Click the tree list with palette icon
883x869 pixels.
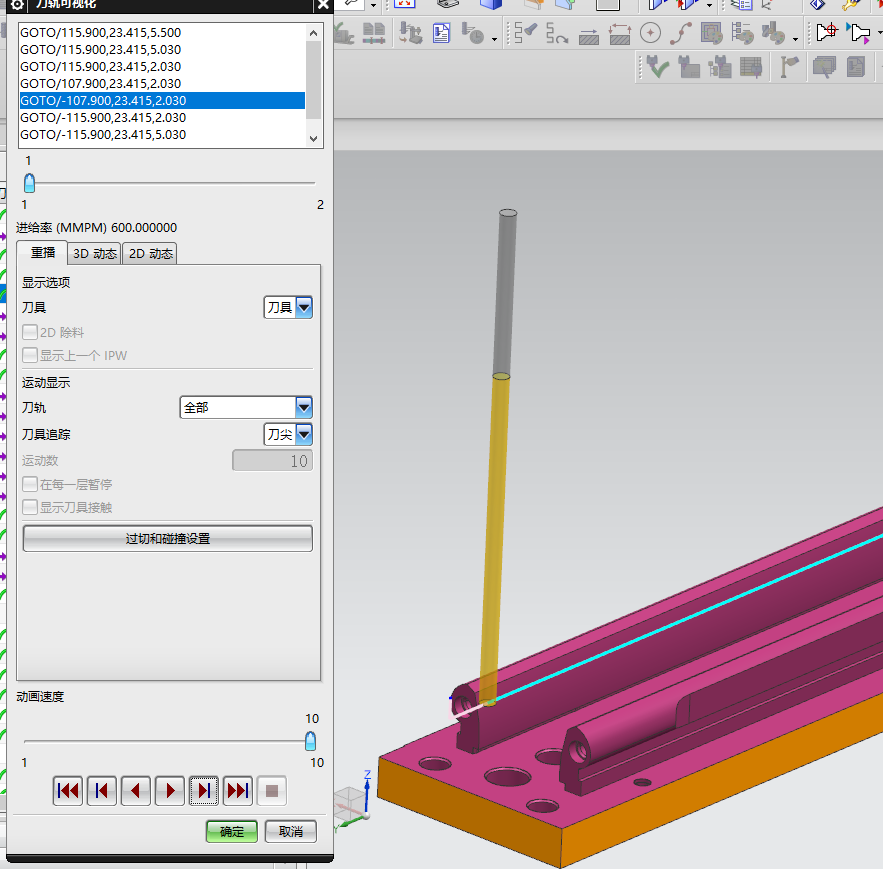[743, 33]
